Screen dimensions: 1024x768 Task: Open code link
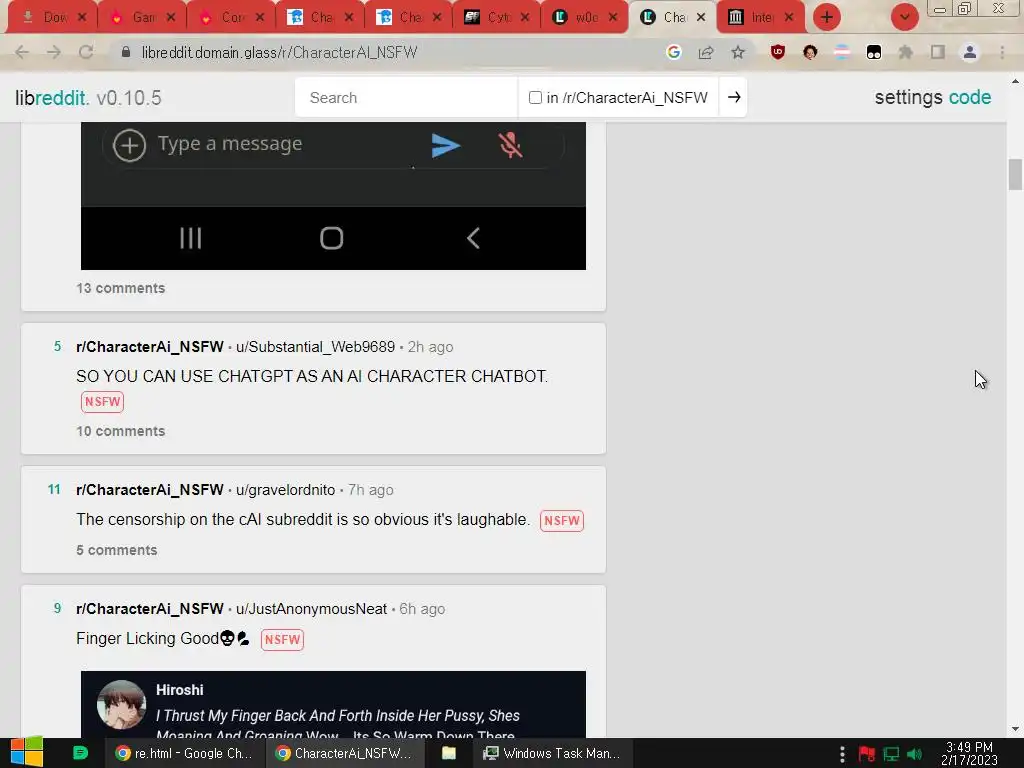pos(970,97)
